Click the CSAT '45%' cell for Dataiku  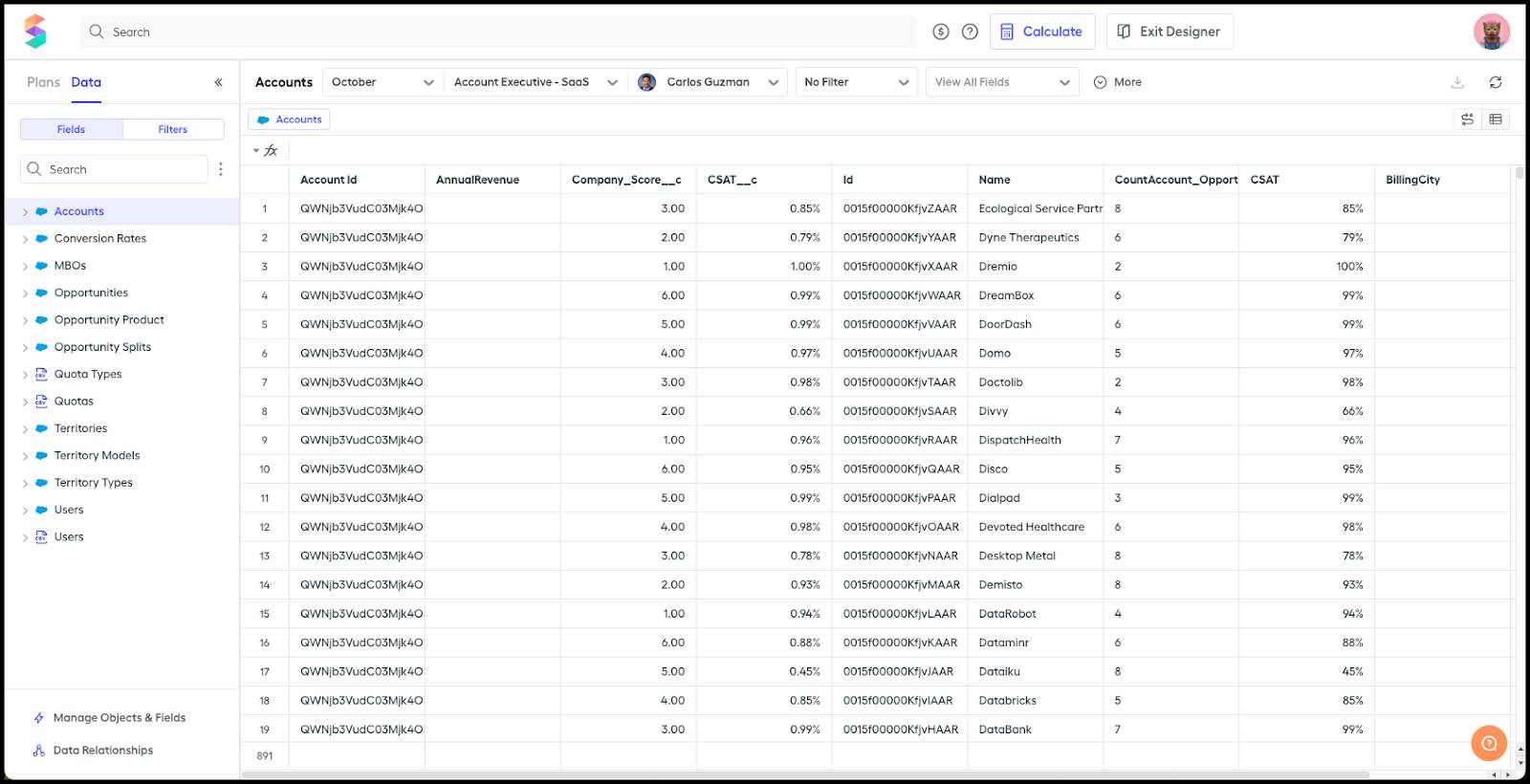pyautogui.click(x=1307, y=671)
